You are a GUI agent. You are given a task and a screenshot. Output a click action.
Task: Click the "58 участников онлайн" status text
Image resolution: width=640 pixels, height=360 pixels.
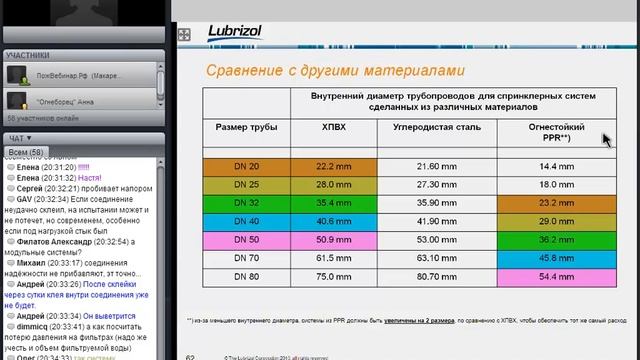(x=43, y=118)
